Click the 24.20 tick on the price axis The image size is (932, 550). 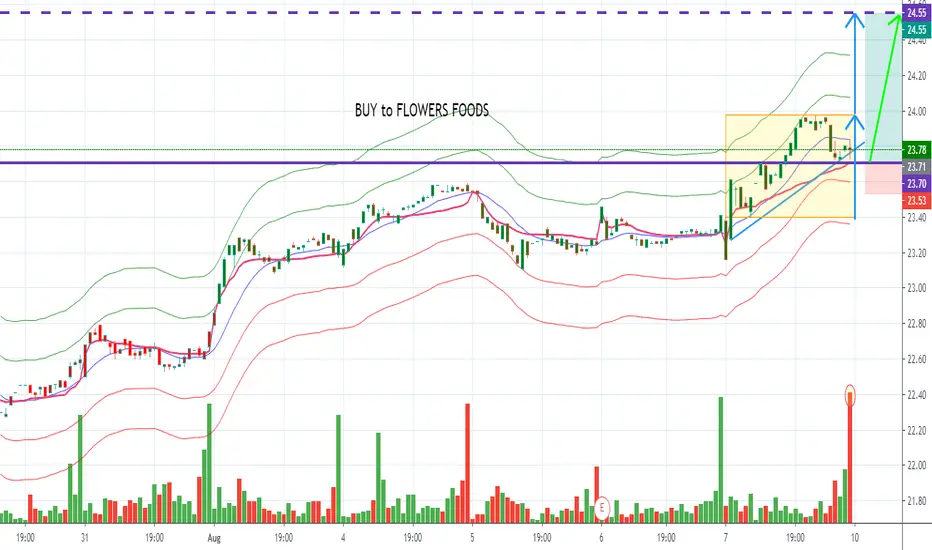point(917,76)
